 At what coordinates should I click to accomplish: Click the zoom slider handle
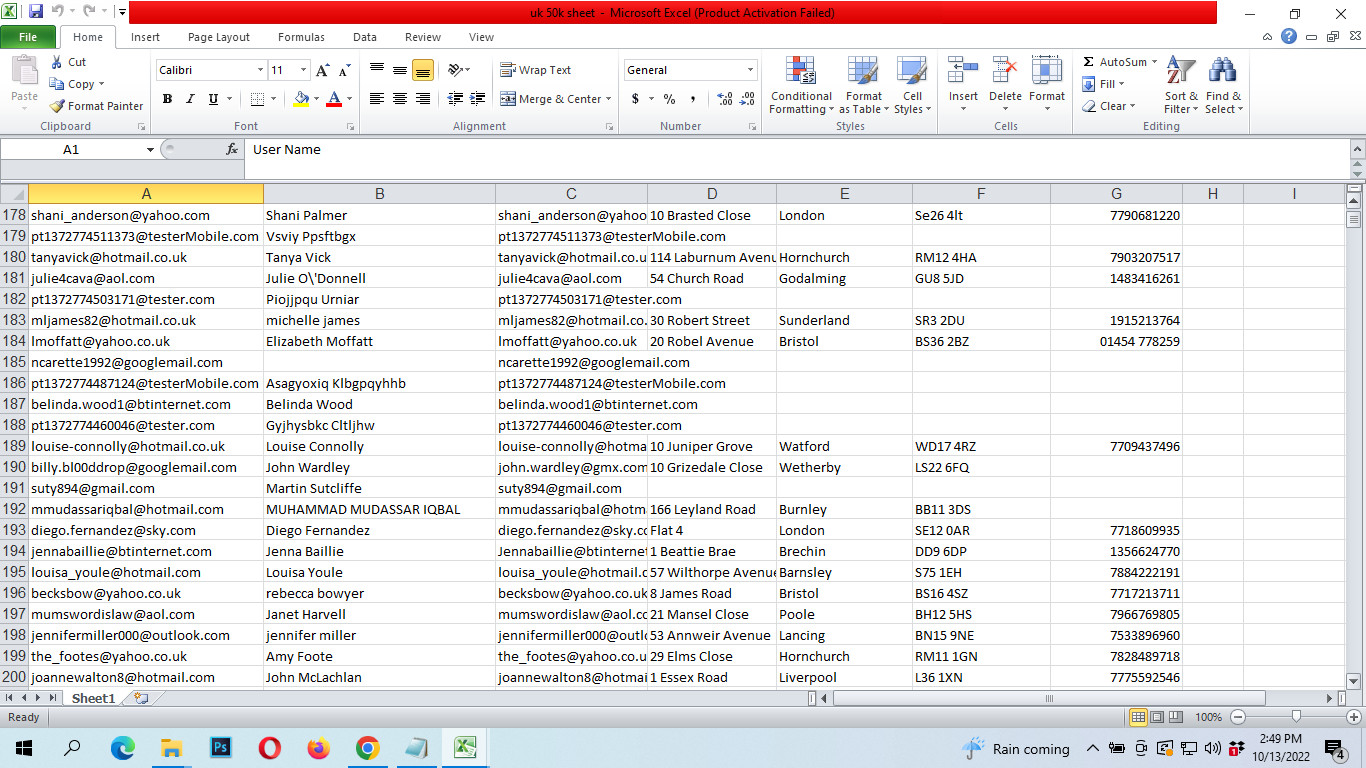[1296, 717]
